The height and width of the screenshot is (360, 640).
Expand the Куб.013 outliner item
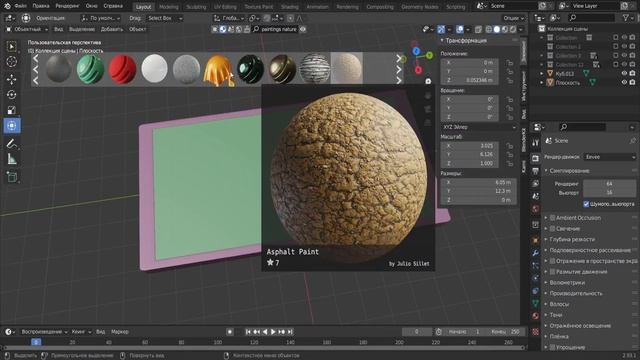tap(542, 73)
